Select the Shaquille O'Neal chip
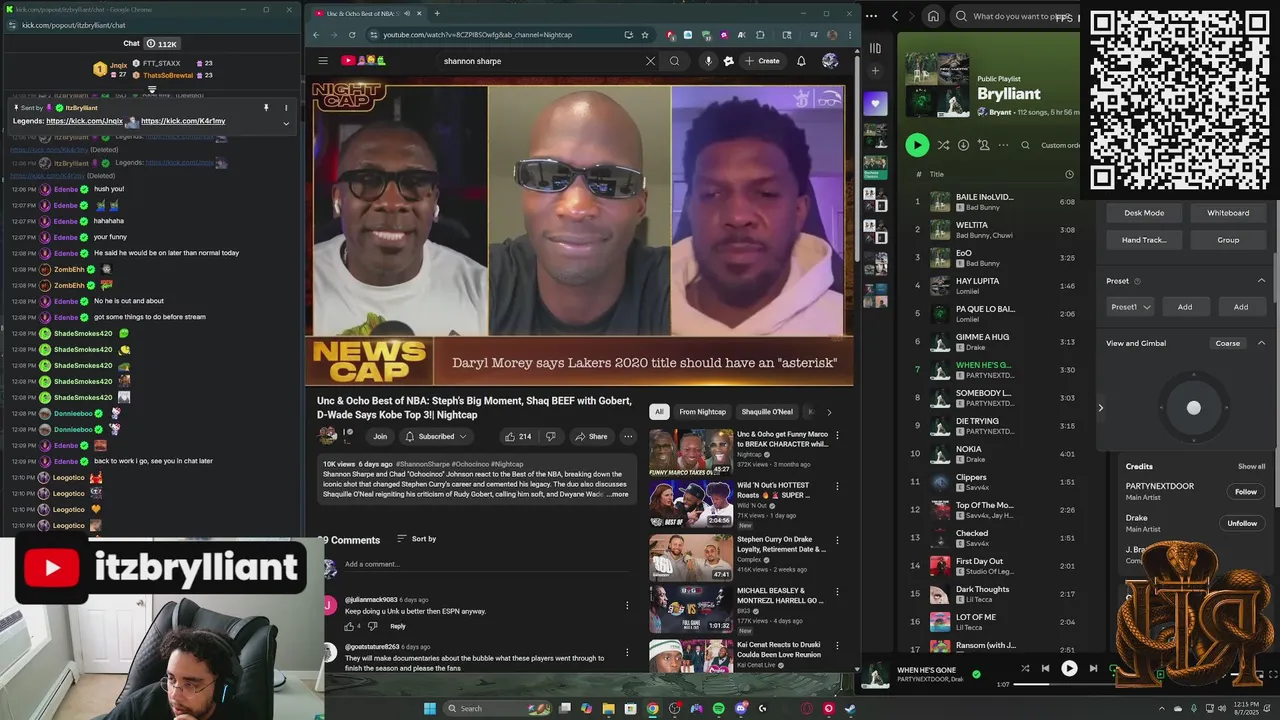The width and height of the screenshot is (1280, 720). click(x=767, y=412)
